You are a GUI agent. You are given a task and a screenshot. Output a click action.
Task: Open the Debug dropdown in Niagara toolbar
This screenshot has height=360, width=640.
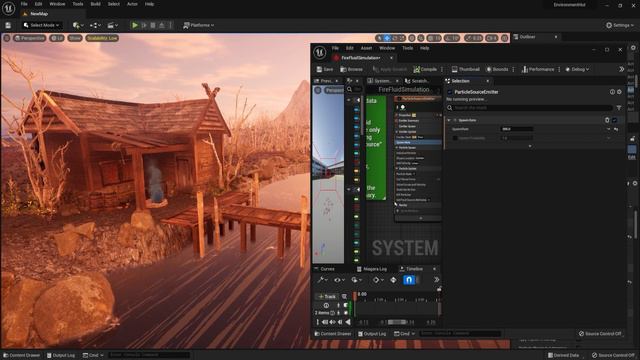(x=577, y=69)
